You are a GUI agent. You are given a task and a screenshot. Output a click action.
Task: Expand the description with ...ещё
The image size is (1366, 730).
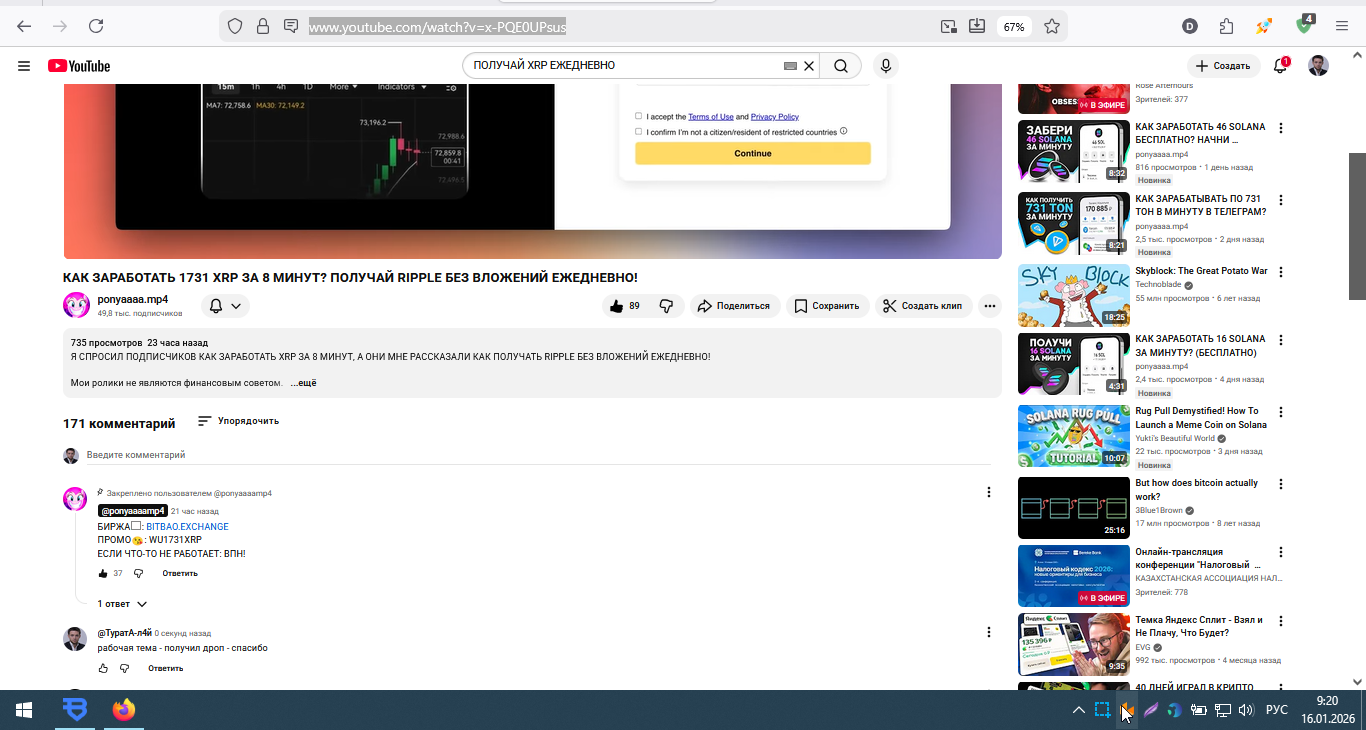point(304,383)
